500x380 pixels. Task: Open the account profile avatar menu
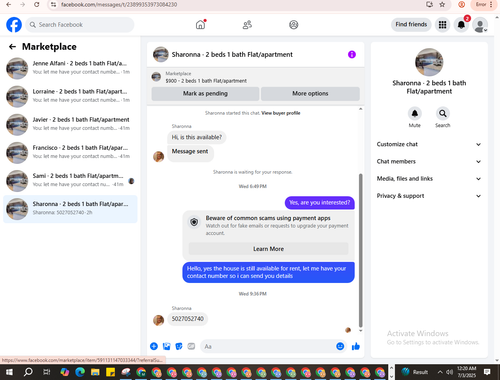480,25
